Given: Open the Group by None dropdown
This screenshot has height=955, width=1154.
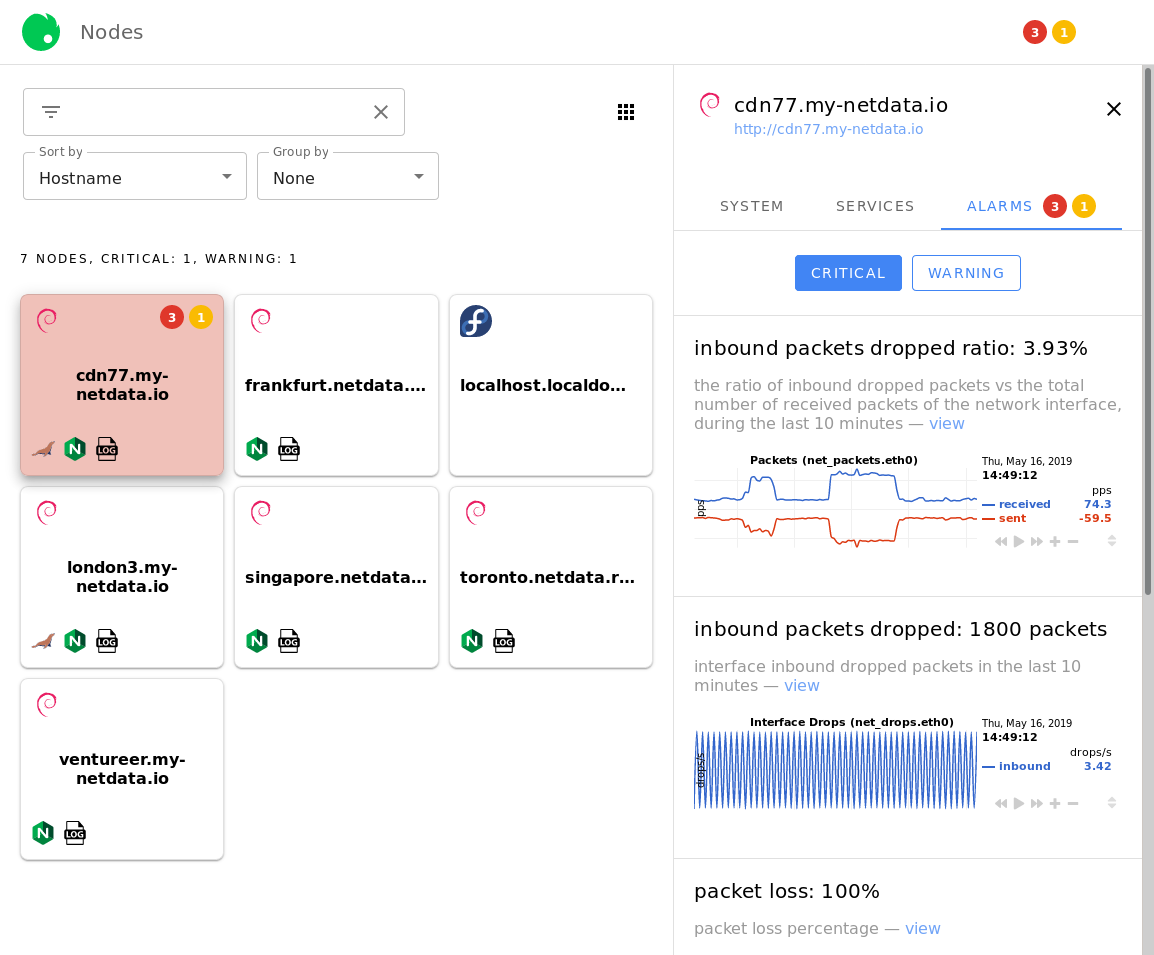Looking at the screenshot, I should pos(348,176).
